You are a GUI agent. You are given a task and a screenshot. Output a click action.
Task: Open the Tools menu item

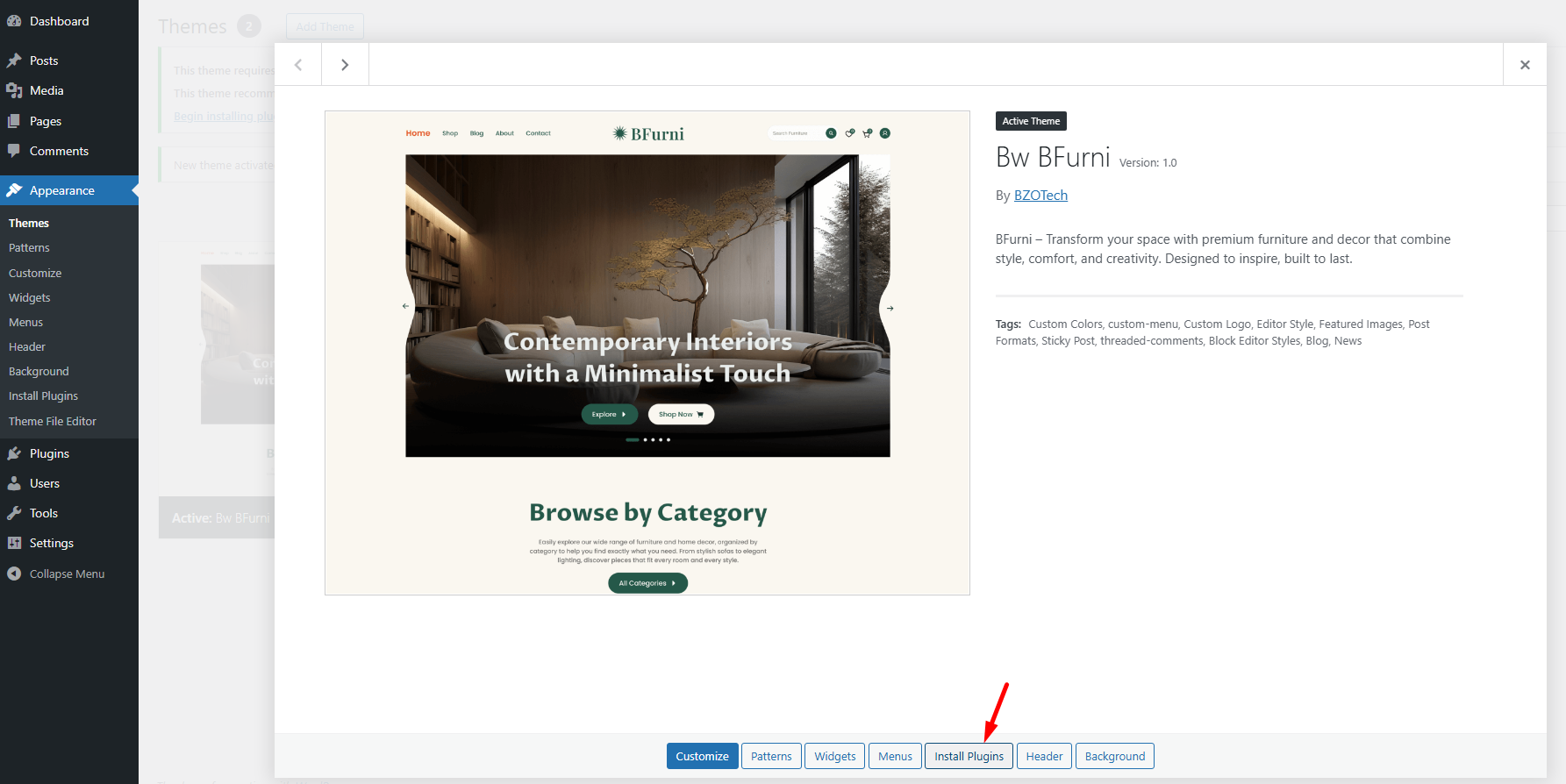point(69,513)
